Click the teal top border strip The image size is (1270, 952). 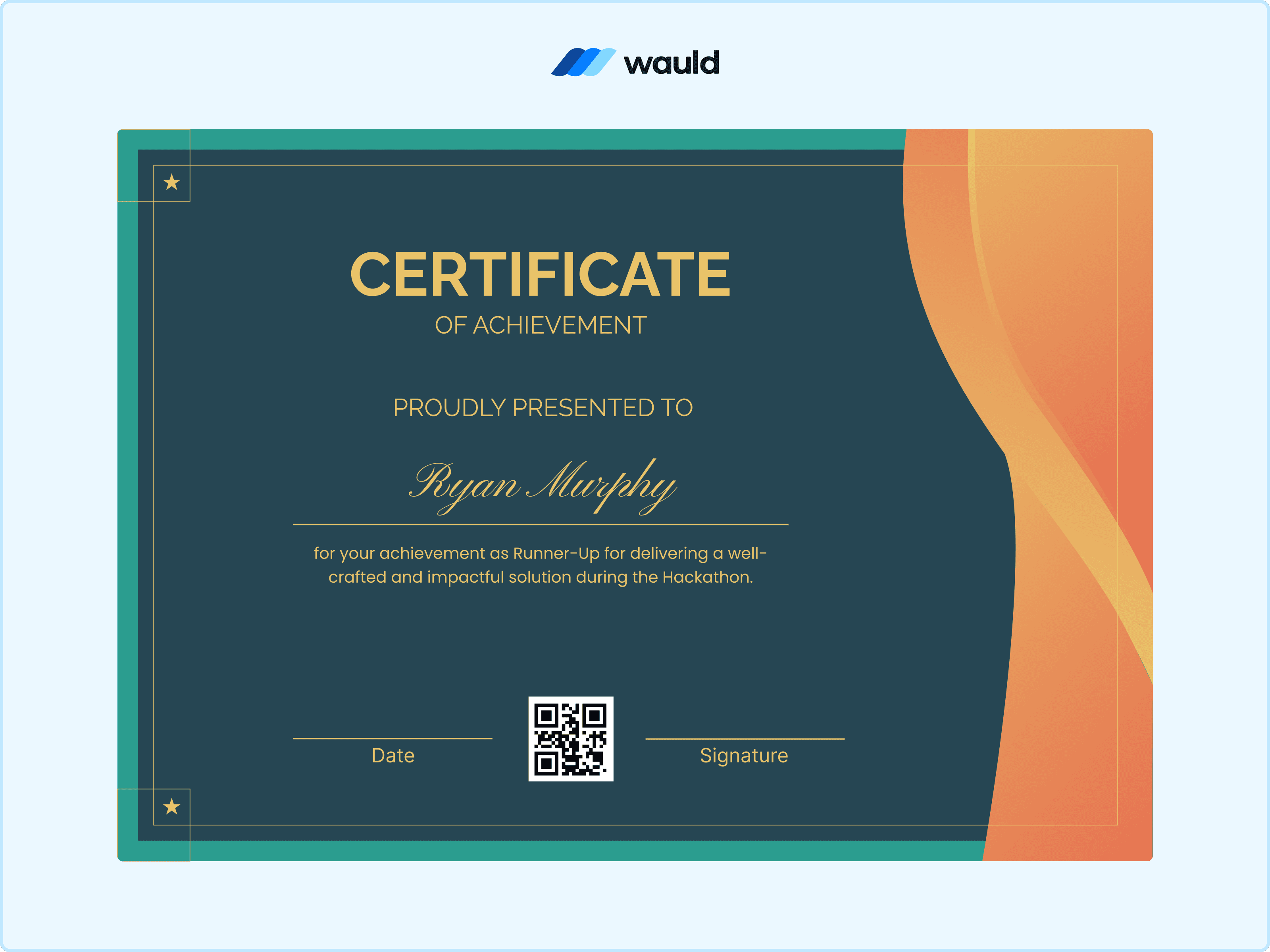(x=517, y=139)
